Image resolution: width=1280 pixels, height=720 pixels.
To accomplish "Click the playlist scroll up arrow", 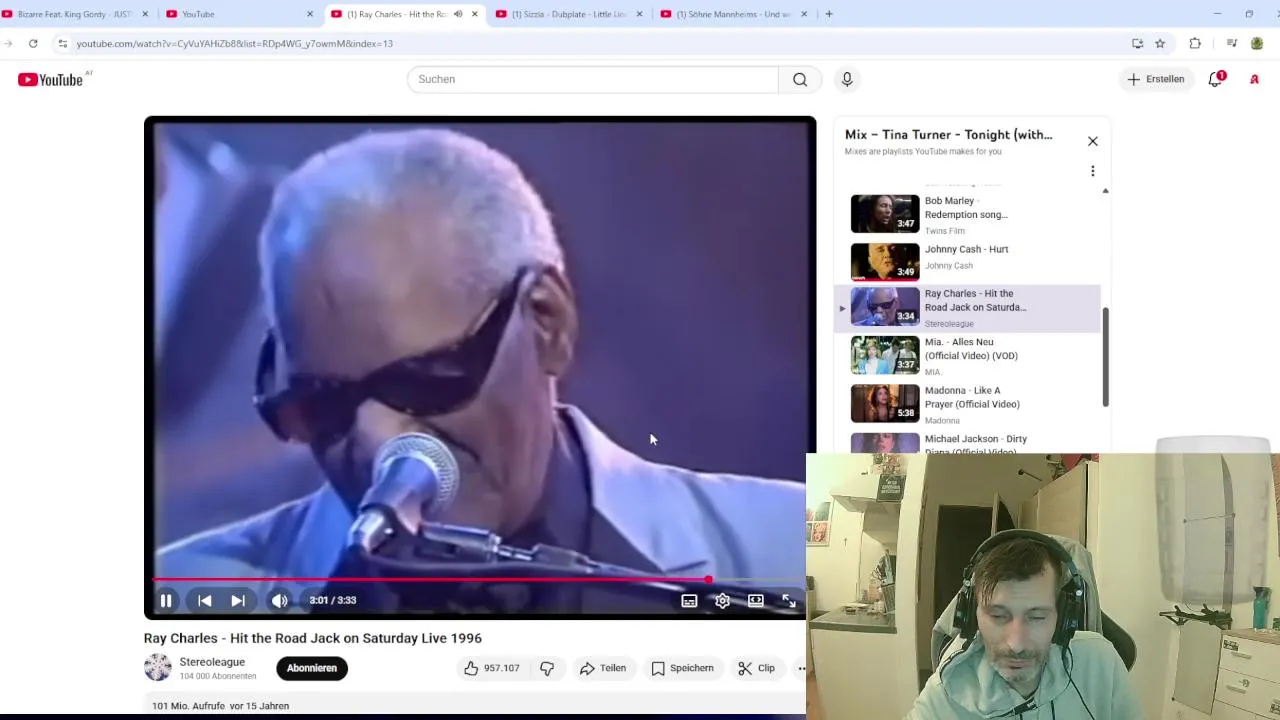I will click(1105, 190).
